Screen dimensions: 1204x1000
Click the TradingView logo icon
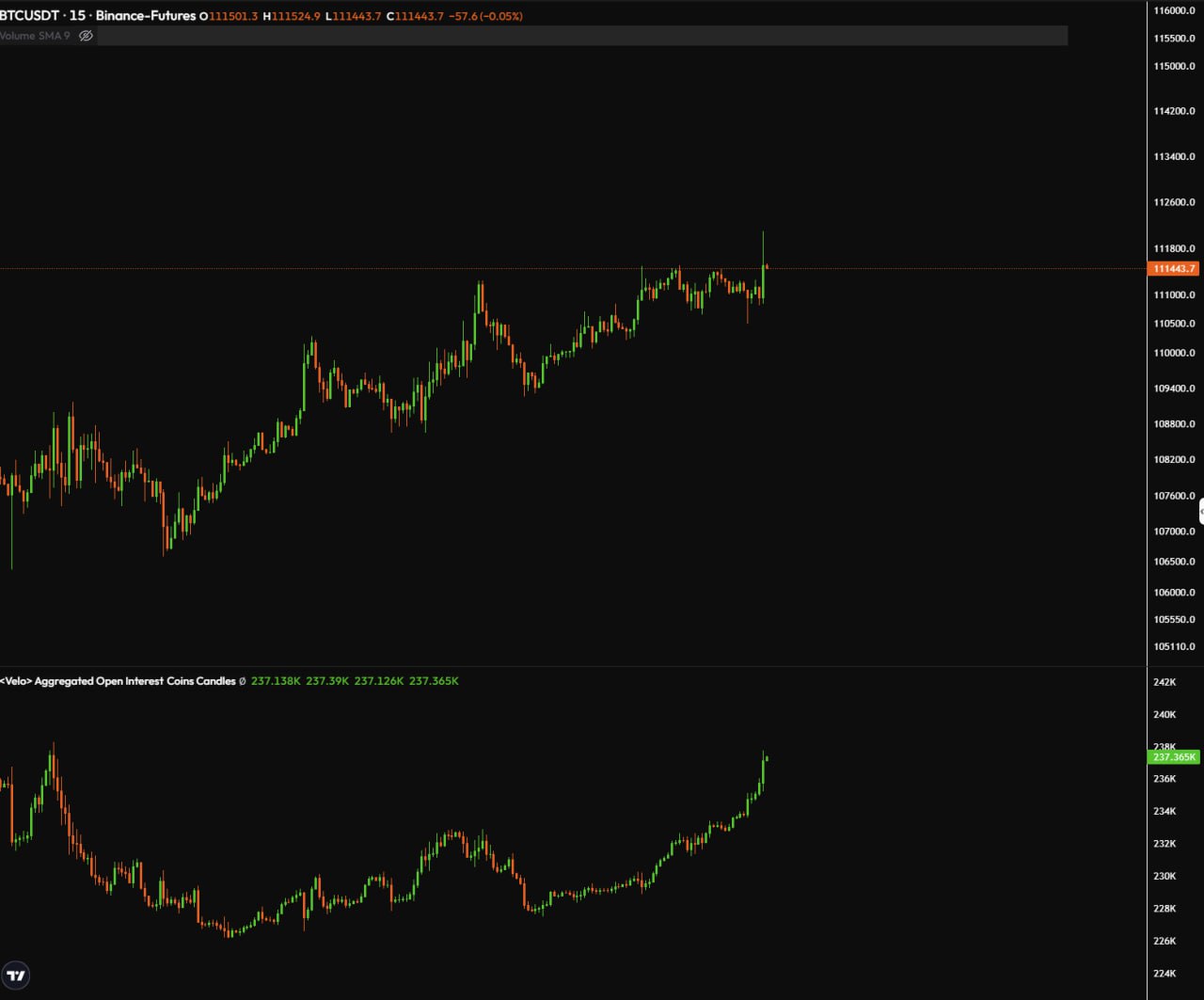coord(16,975)
